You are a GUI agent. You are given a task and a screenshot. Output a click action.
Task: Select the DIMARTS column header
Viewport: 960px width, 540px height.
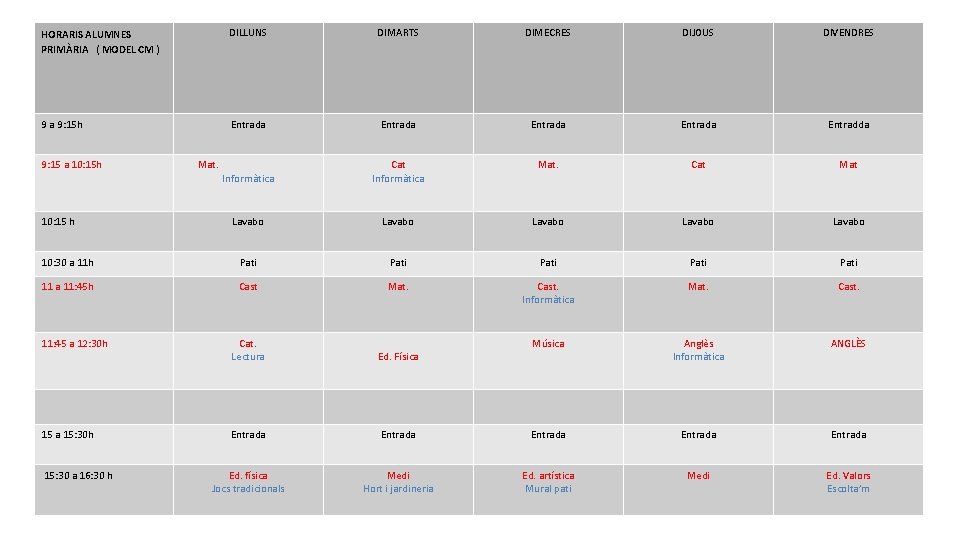tap(398, 33)
